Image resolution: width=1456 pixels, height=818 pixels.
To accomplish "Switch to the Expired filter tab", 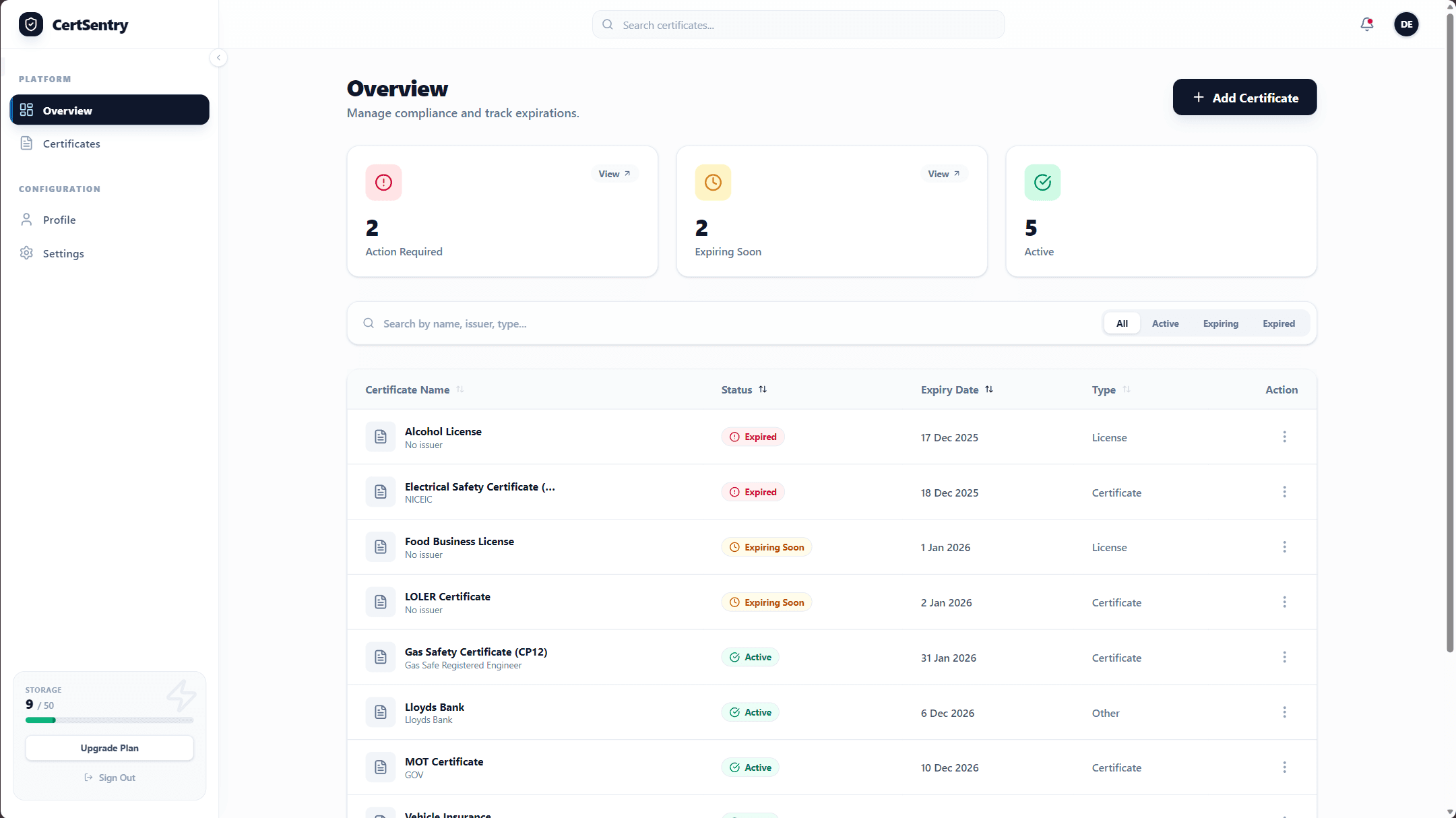I will click(x=1278, y=323).
